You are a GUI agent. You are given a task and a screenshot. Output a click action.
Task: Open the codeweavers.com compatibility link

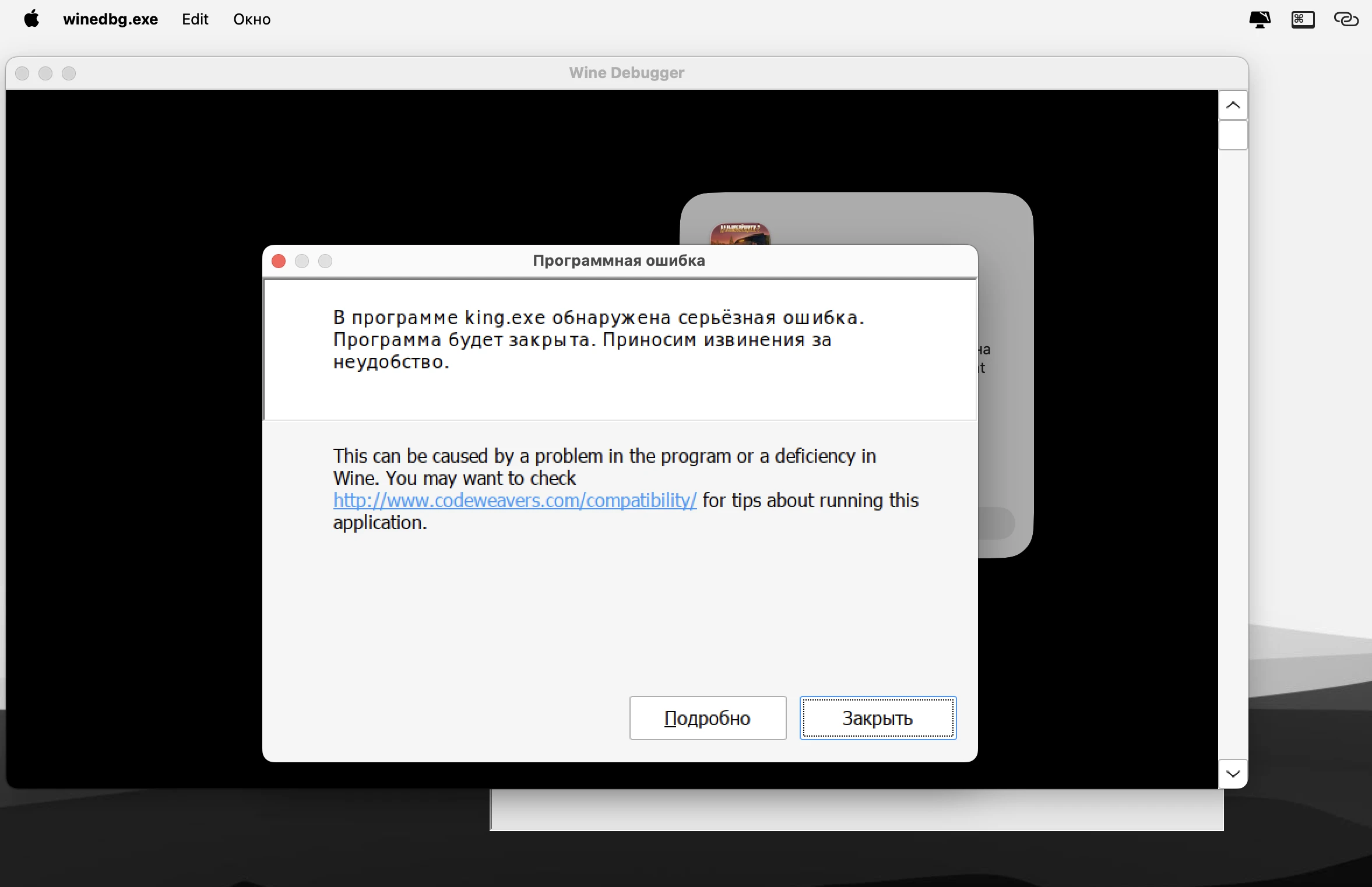point(515,500)
